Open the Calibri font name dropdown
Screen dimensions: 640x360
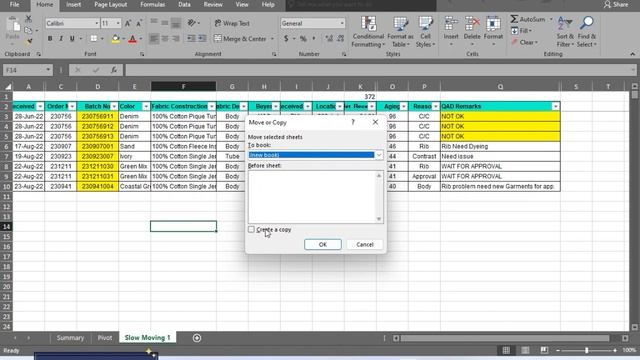[97, 23]
